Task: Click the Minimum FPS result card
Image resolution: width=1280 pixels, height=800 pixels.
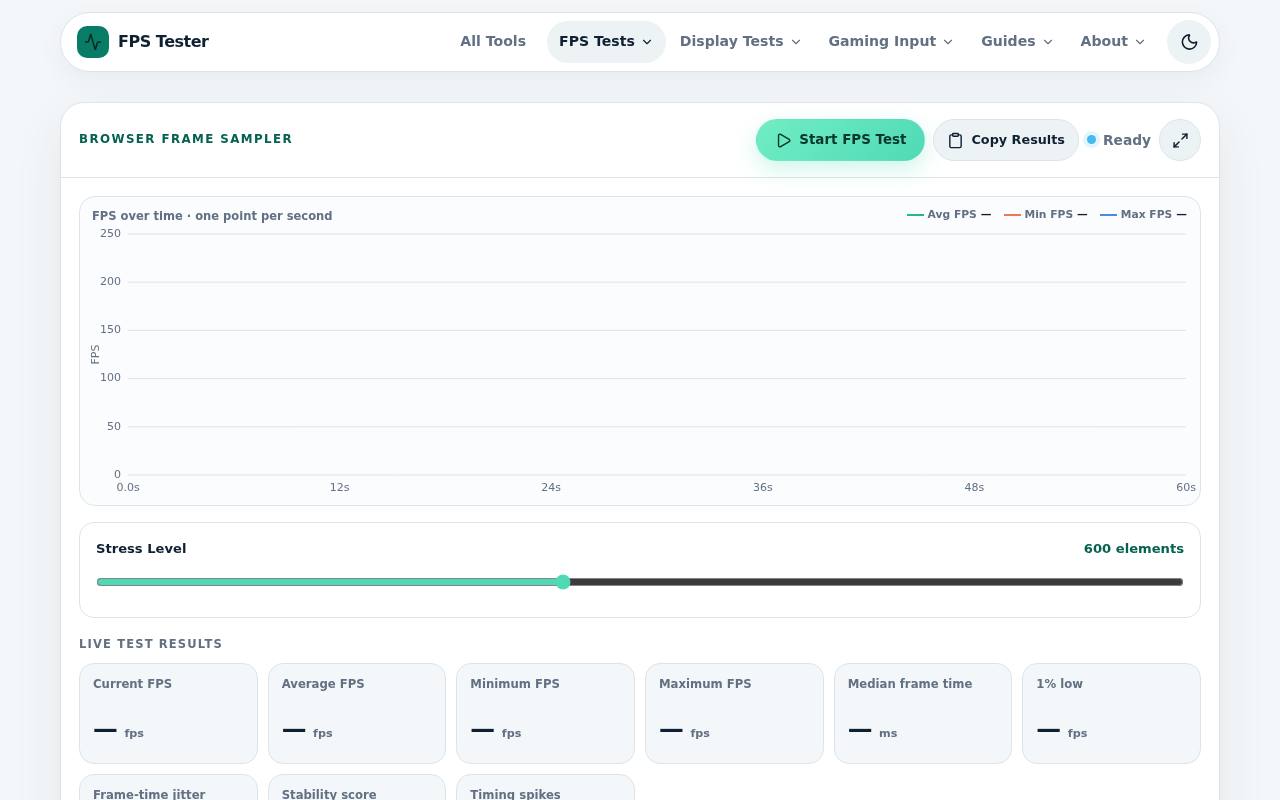Action: [545, 714]
